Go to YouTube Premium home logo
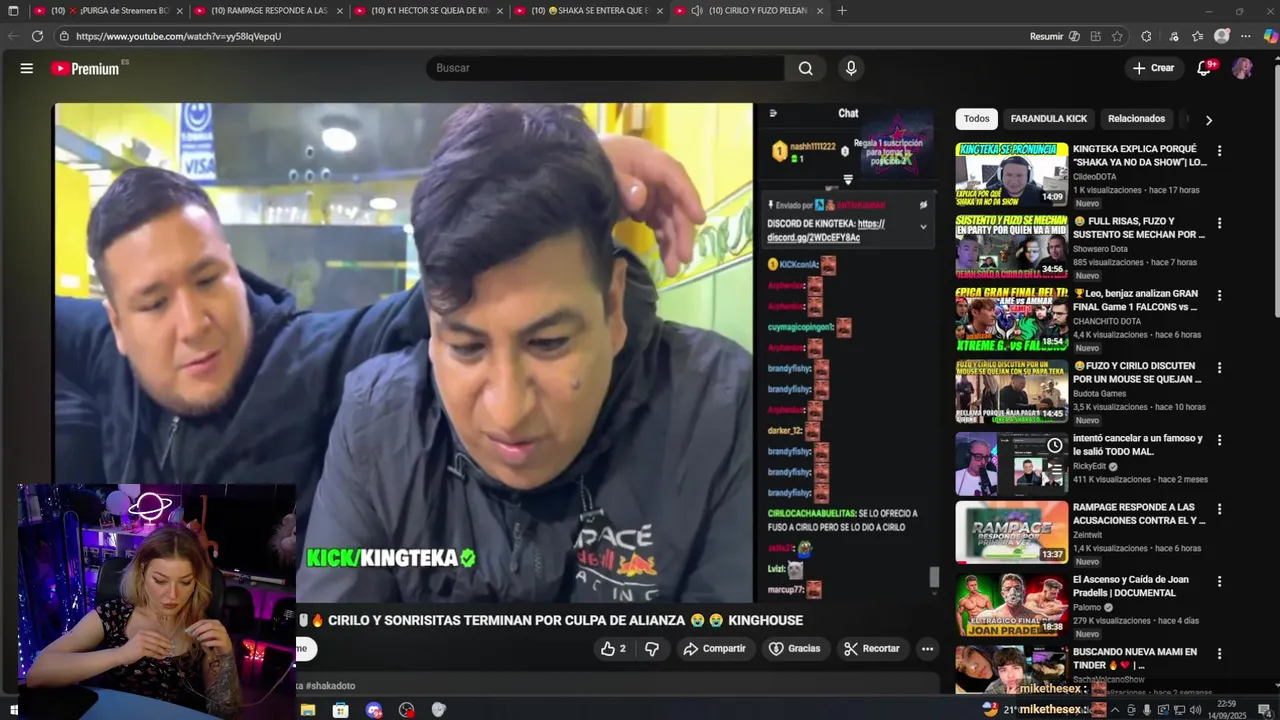 [x=86, y=68]
